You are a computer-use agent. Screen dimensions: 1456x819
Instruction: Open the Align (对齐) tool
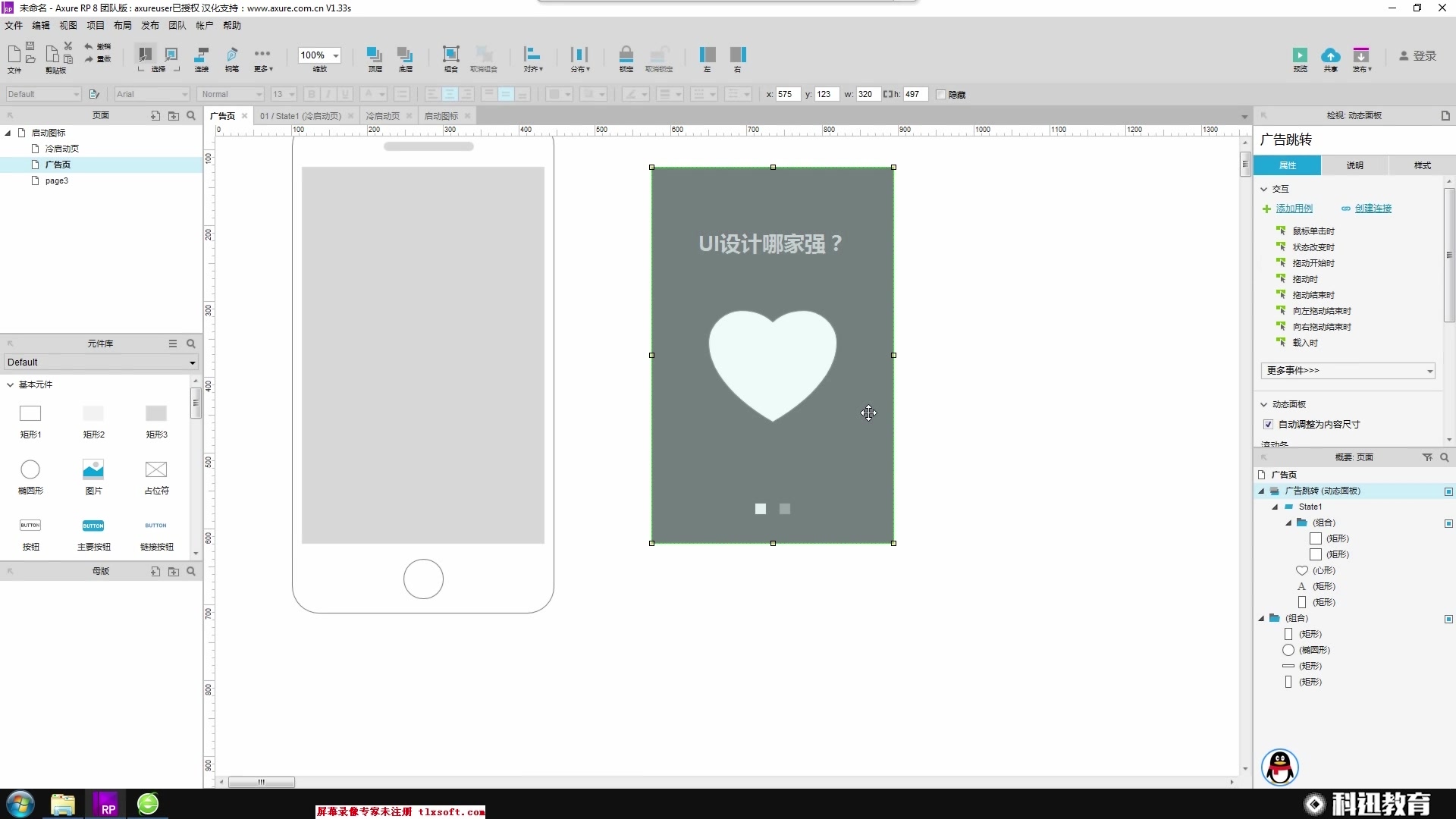click(532, 55)
